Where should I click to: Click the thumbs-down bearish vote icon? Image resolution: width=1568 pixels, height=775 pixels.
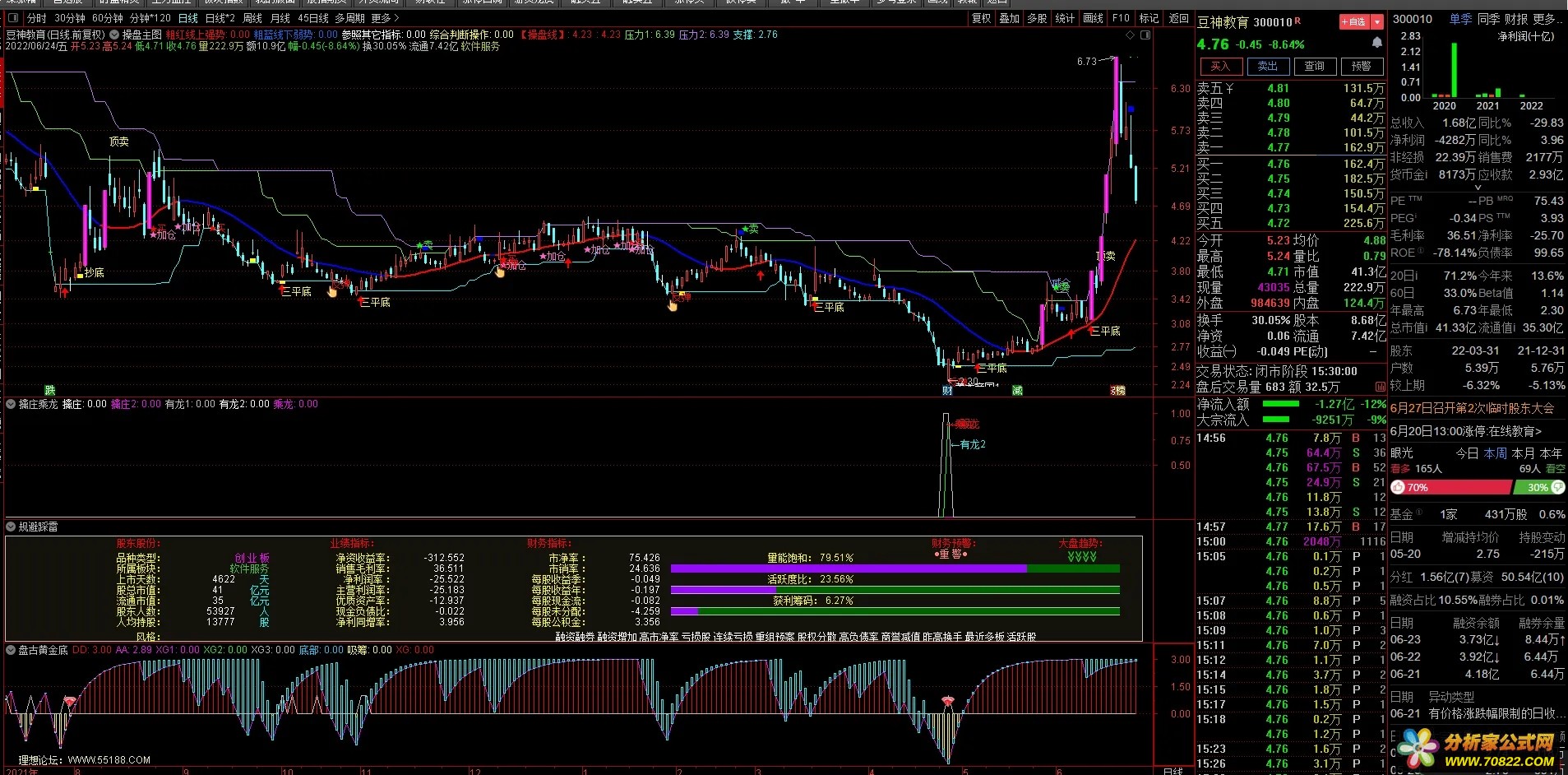coord(1560,487)
